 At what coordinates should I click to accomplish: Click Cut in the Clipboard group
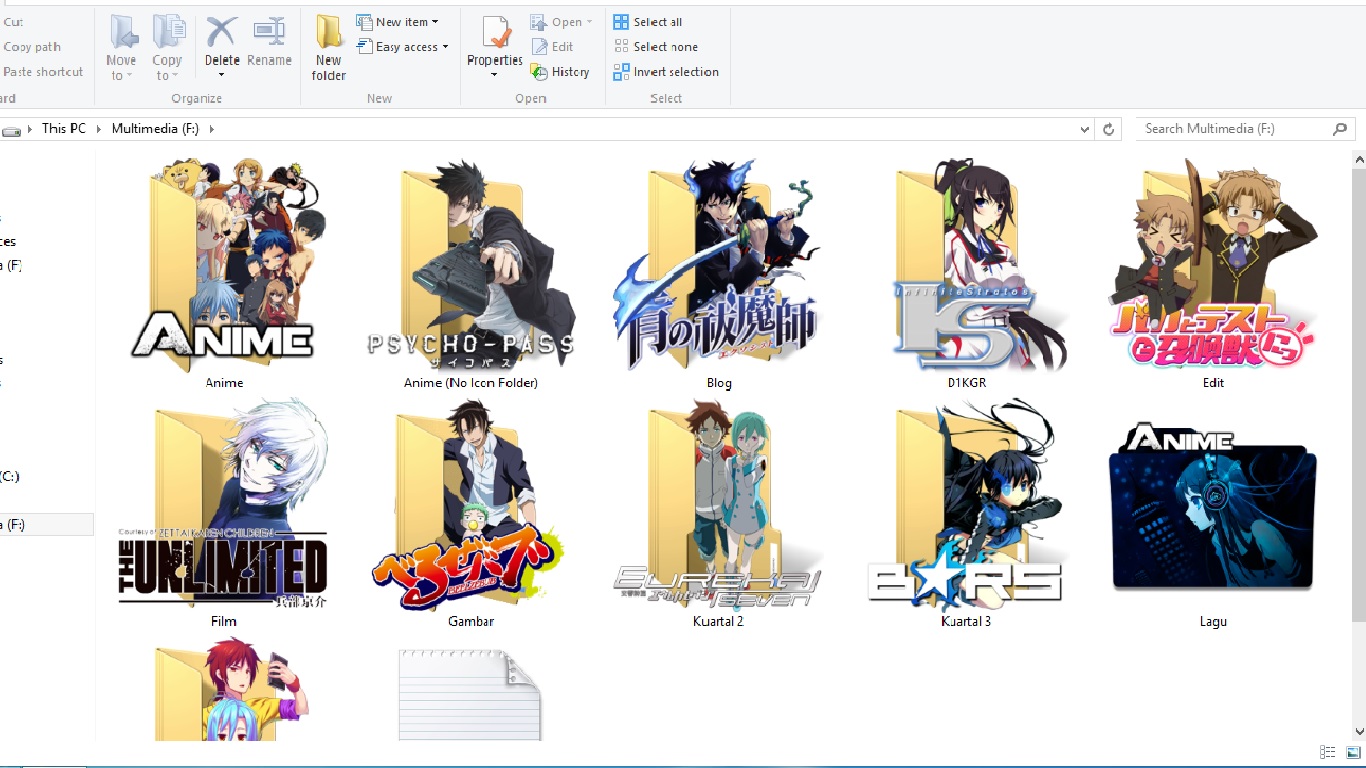(x=13, y=22)
